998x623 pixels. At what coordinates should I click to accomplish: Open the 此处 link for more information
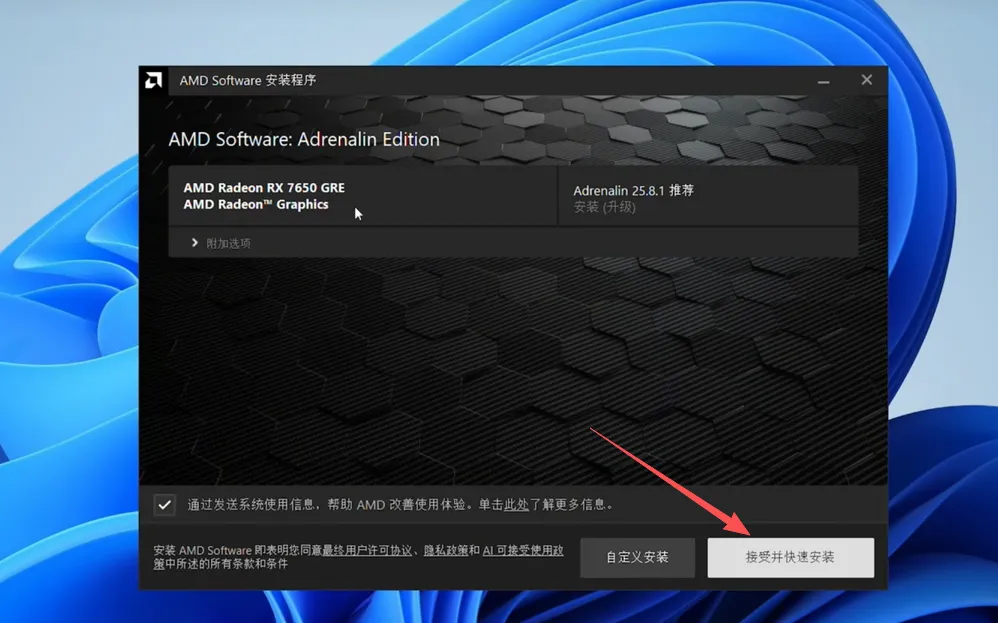pyautogui.click(x=516, y=505)
